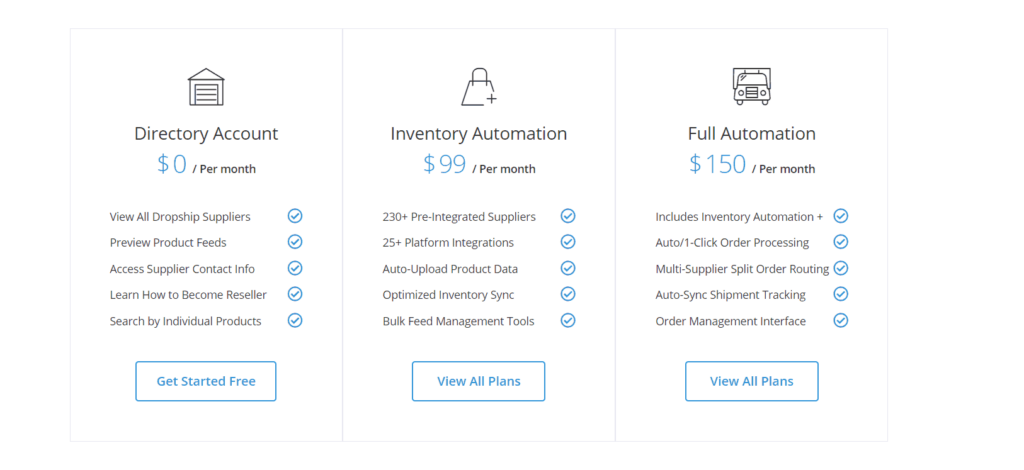
Task: Click the warehouse garage icon above Directory Account
Action: pos(206,87)
